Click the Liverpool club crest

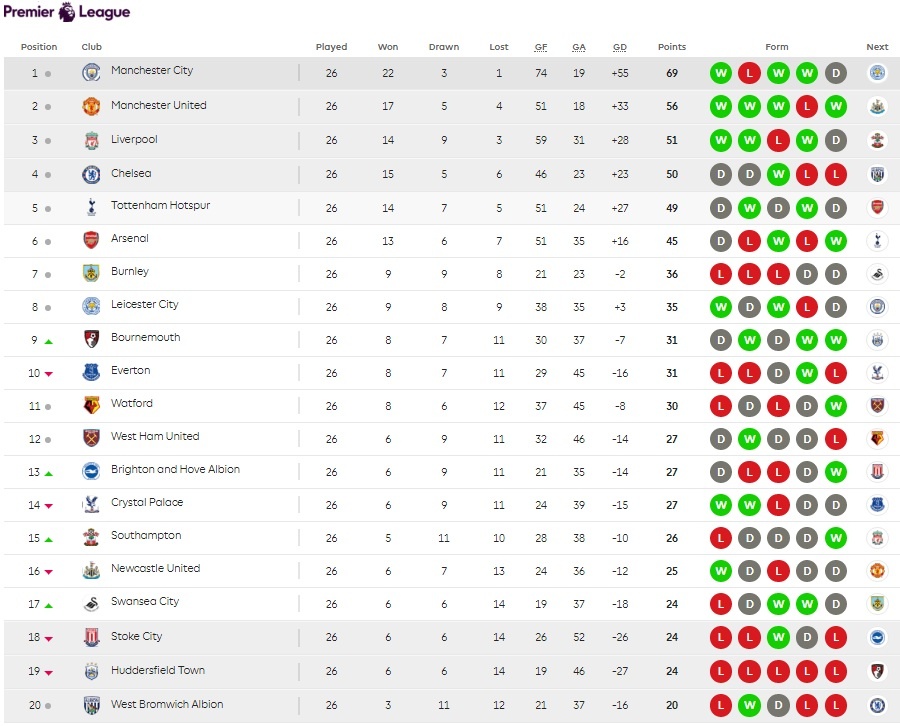coord(92,141)
